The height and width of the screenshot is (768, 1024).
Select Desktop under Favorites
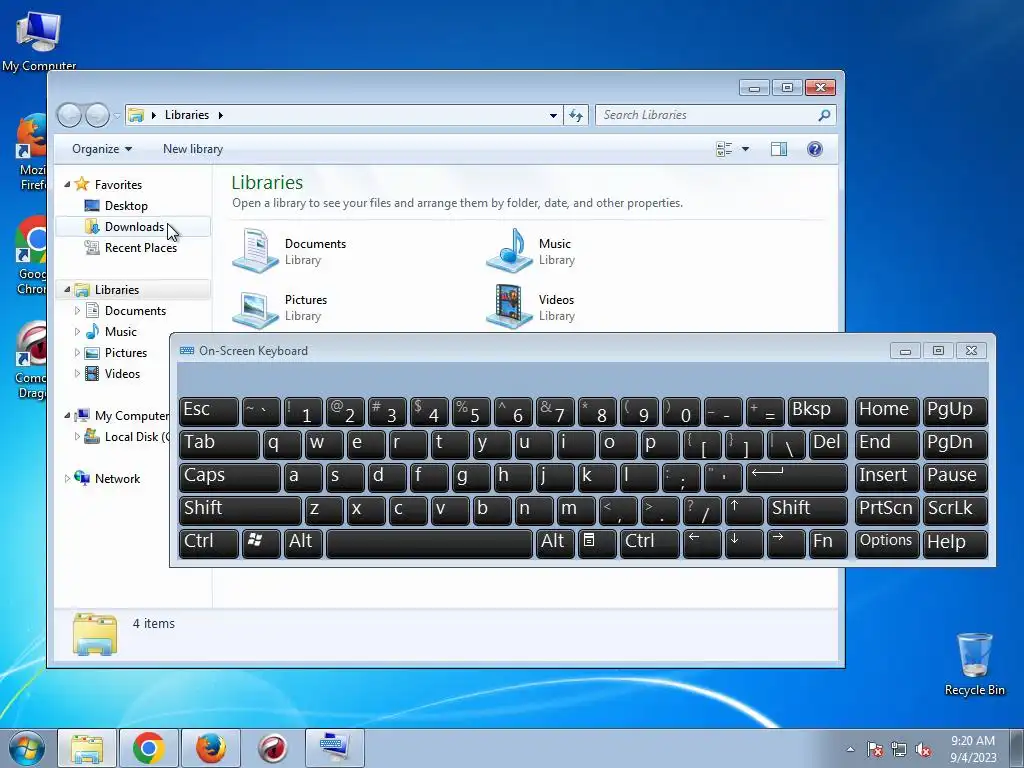click(x=126, y=206)
